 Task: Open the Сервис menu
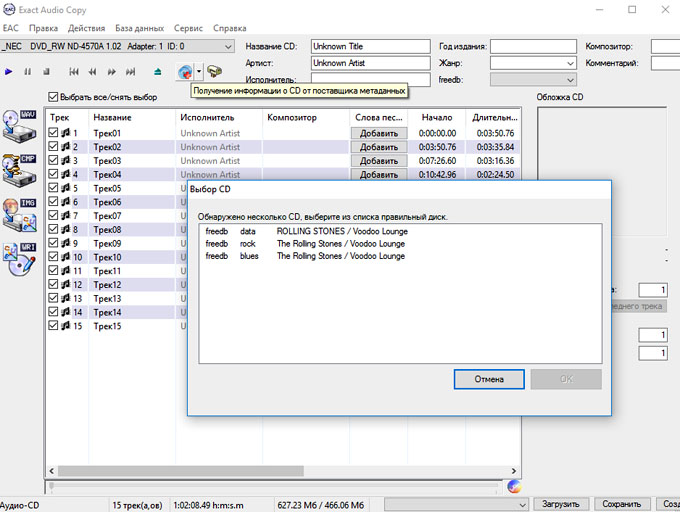187,29
